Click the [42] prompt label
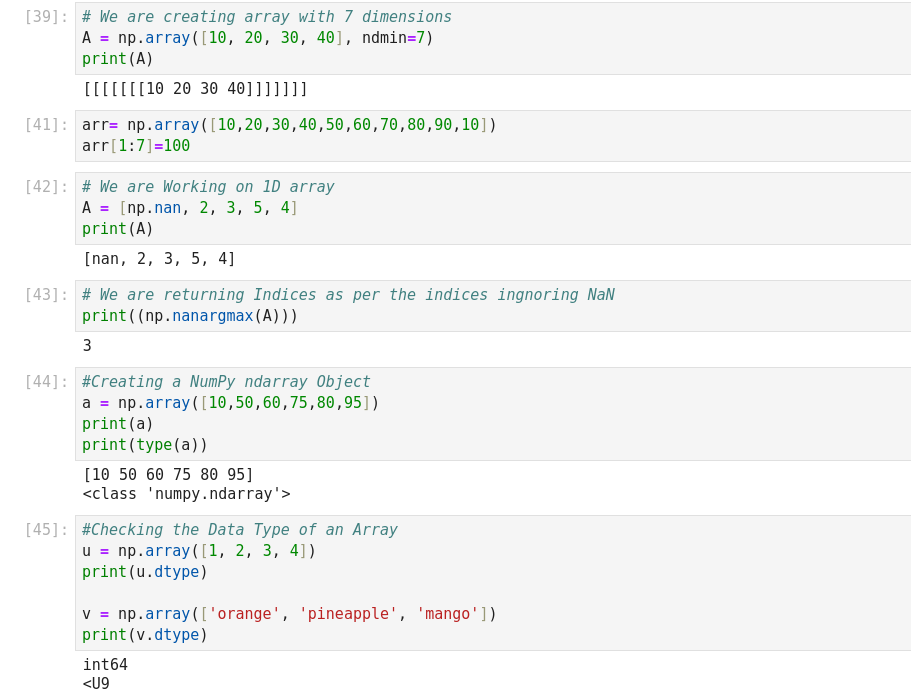Image resolution: width=911 pixels, height=700 pixels. [46, 187]
